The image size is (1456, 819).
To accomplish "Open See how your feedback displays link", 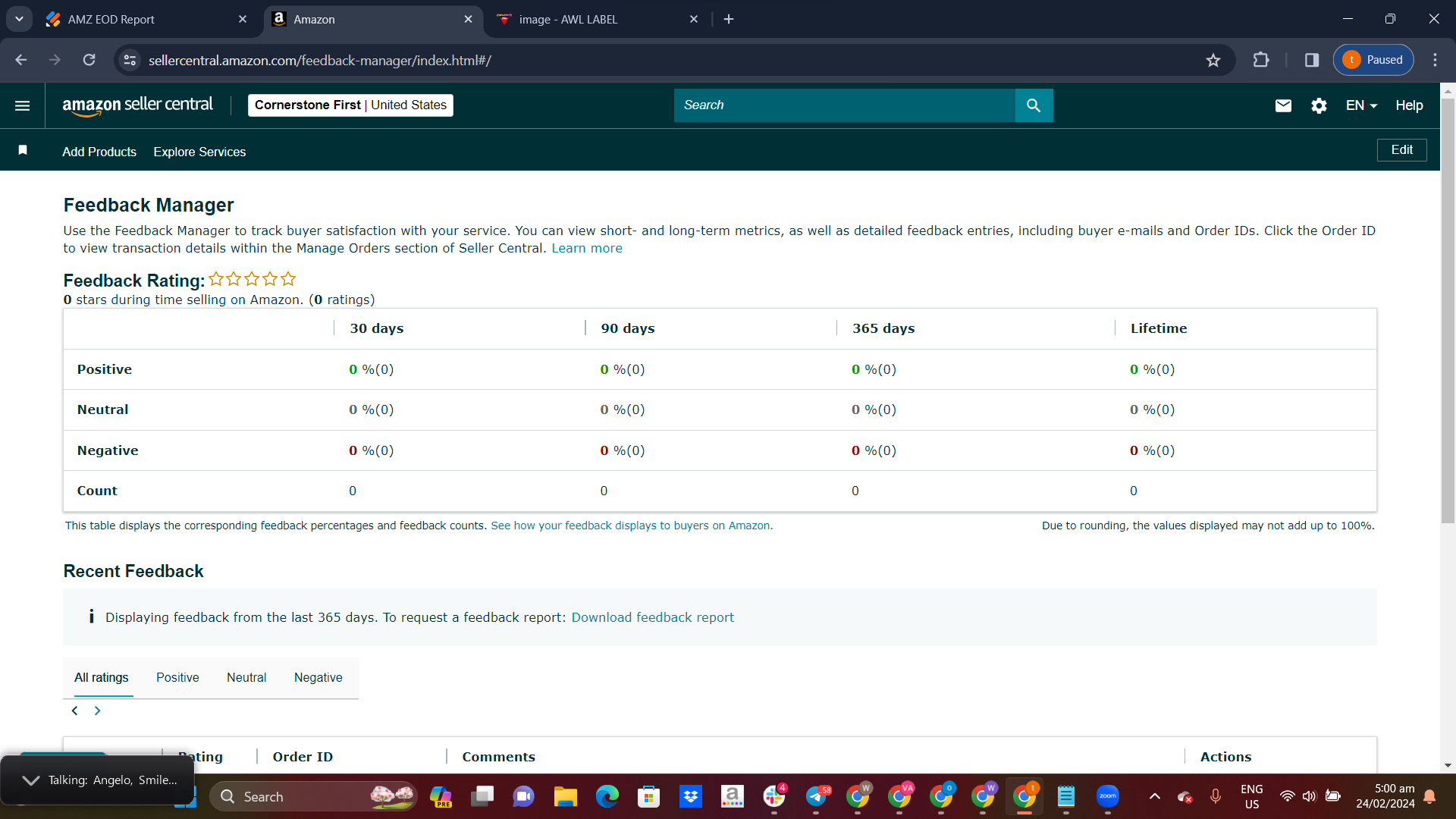I will click(632, 526).
